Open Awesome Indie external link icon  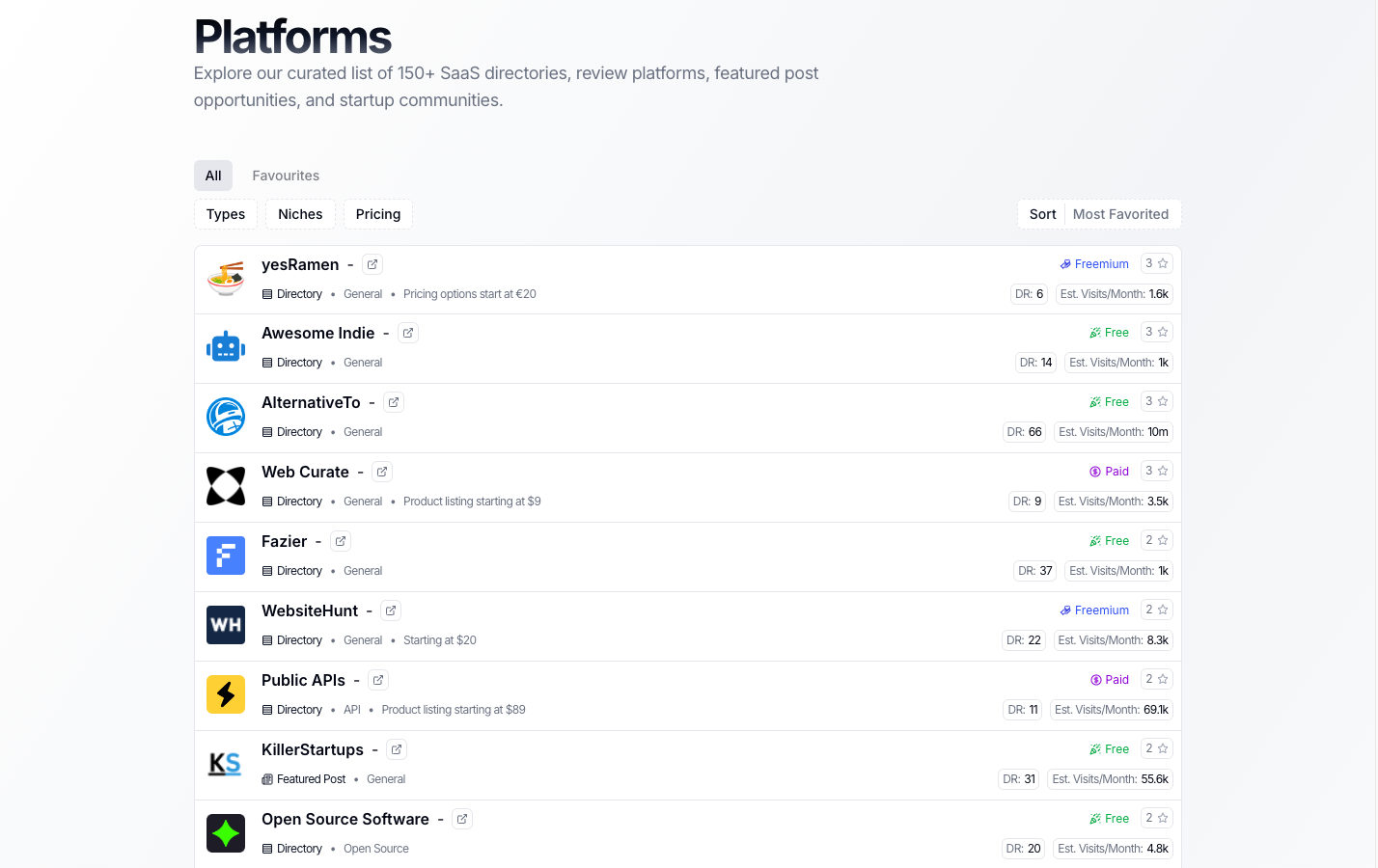pyautogui.click(x=408, y=333)
